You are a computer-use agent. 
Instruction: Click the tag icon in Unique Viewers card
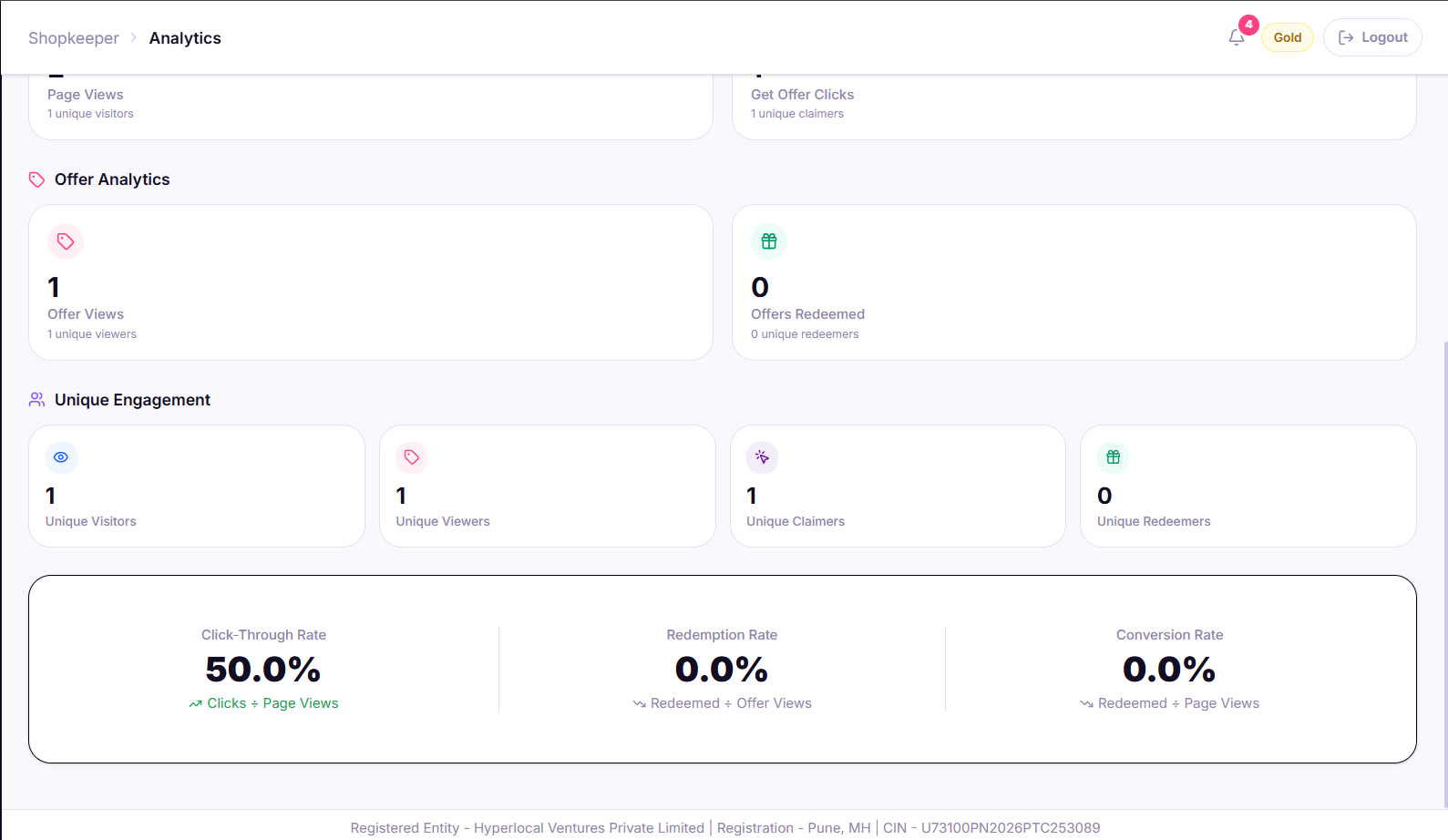[x=412, y=457]
